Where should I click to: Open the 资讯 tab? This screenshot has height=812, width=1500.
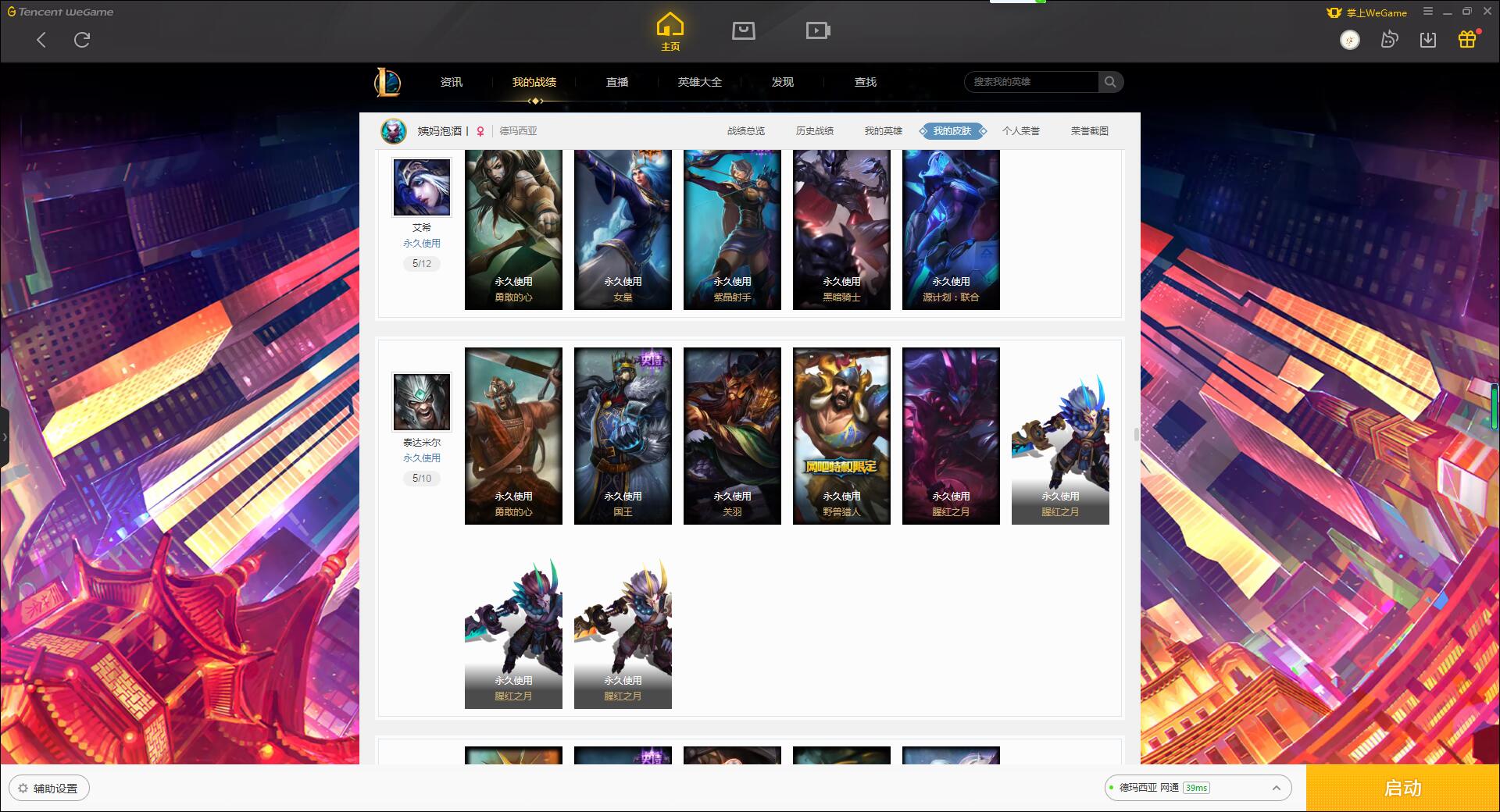click(451, 82)
